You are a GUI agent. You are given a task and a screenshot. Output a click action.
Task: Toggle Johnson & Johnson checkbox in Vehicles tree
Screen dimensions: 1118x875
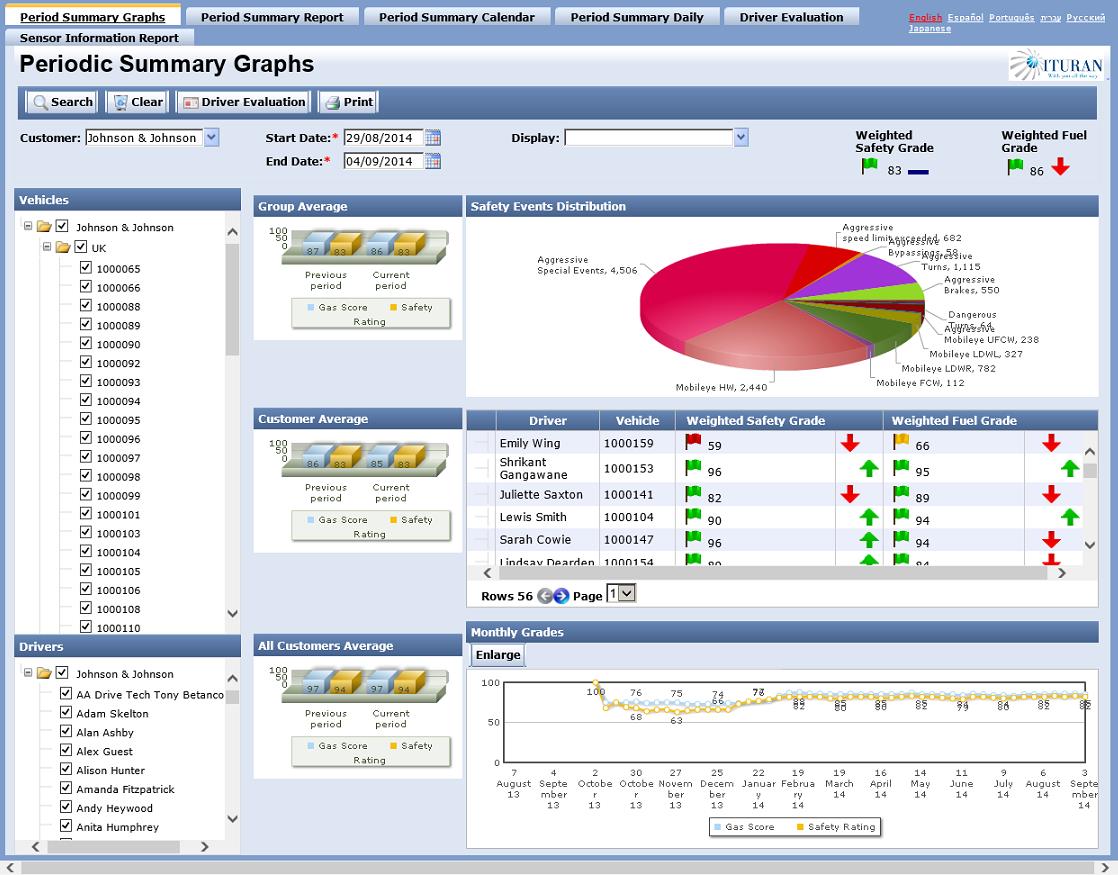[x=62, y=226]
